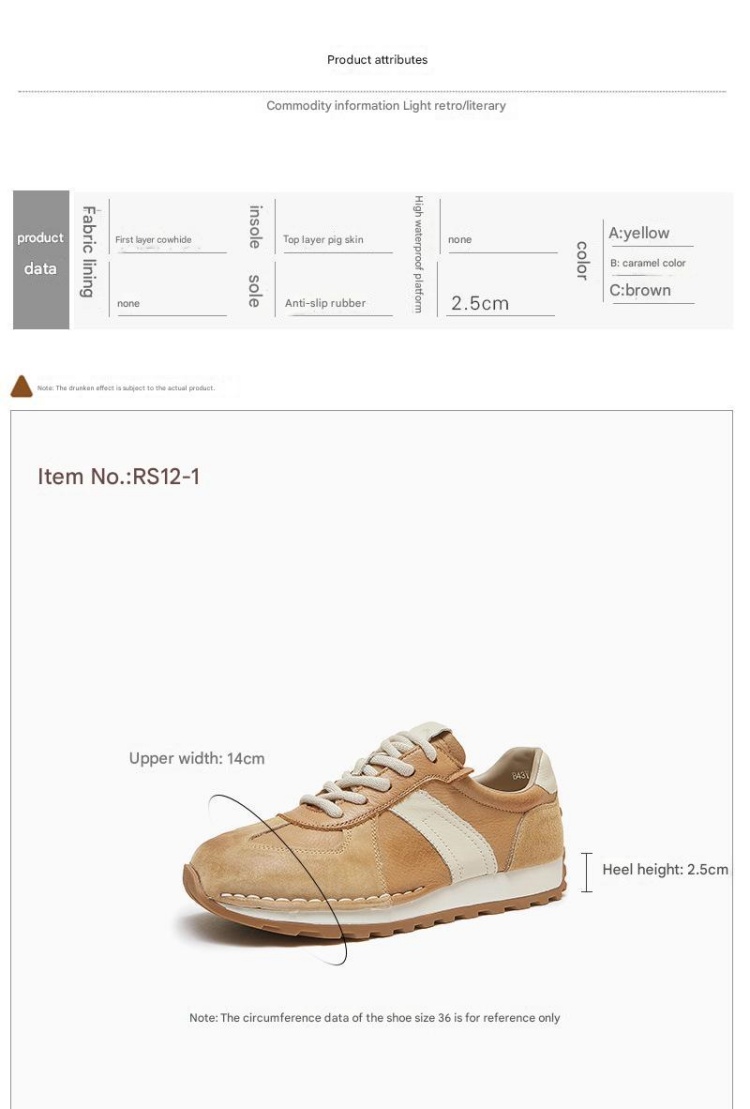Click the shoe size 36 reference note
The height and width of the screenshot is (1109, 750).
click(x=374, y=1018)
